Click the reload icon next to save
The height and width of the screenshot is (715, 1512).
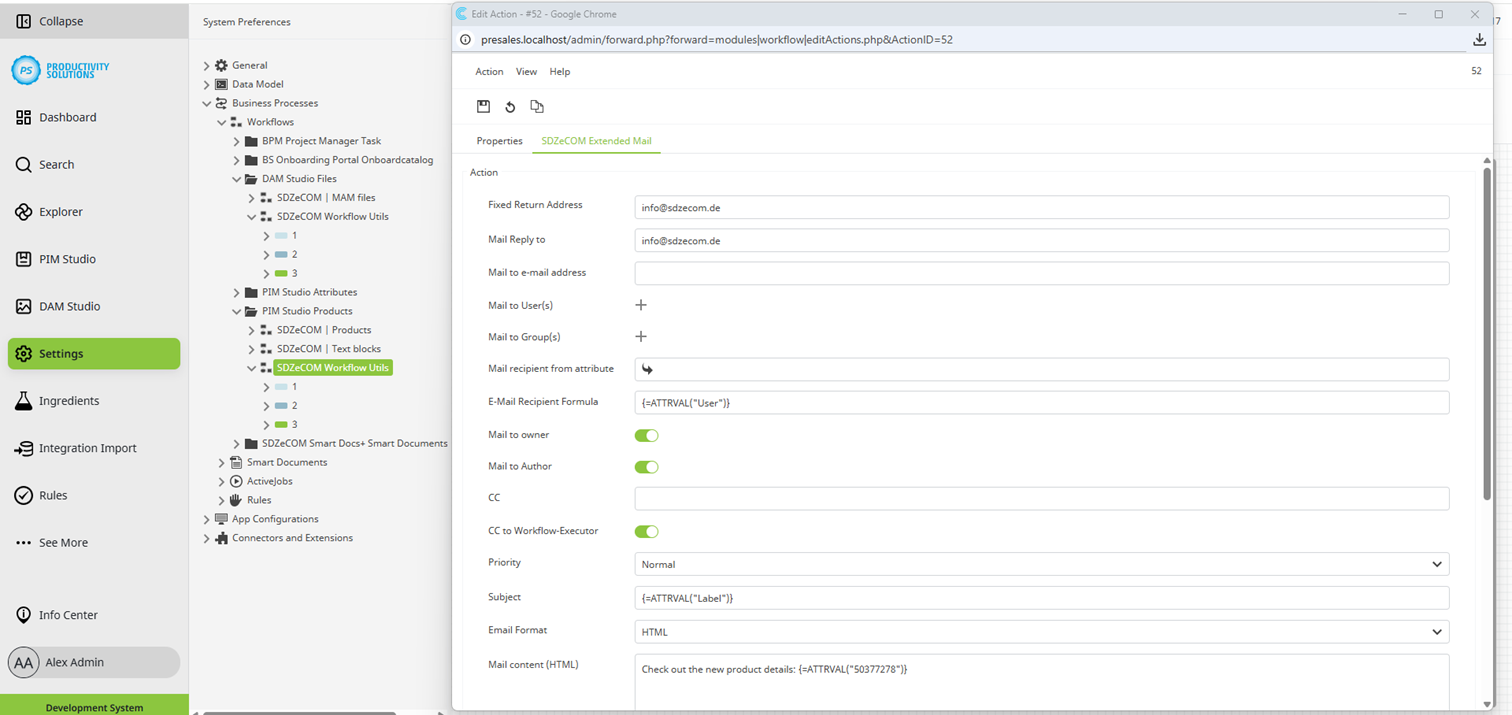pos(510,106)
